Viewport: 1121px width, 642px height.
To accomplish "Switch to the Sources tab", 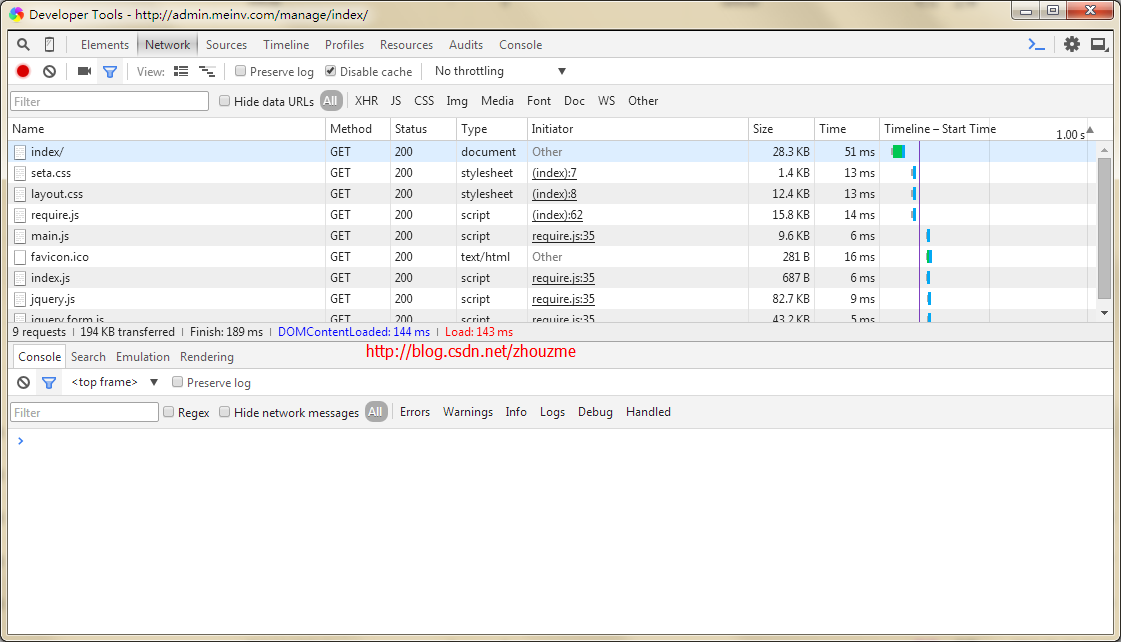I will [x=226, y=44].
